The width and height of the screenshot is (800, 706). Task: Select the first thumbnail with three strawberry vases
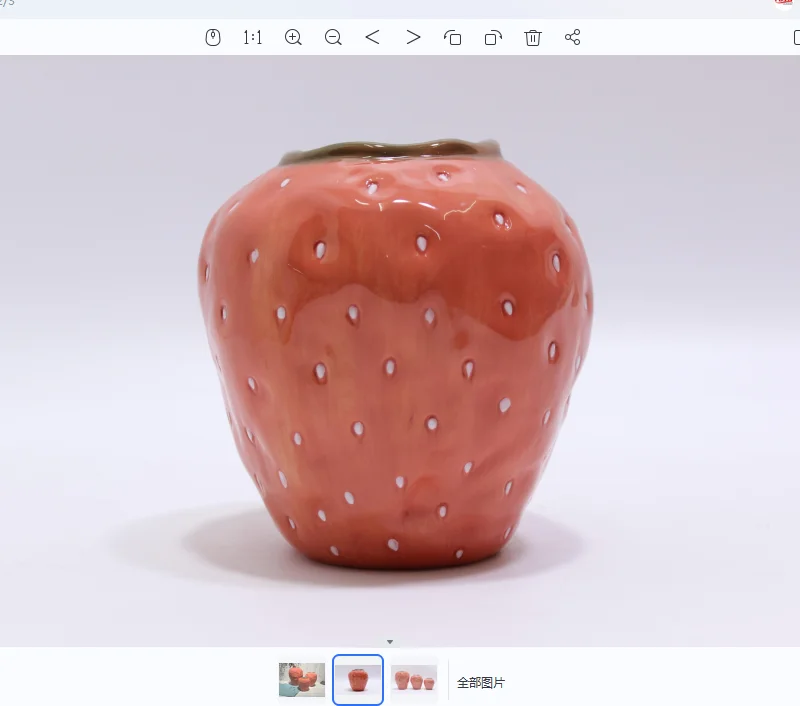point(302,680)
